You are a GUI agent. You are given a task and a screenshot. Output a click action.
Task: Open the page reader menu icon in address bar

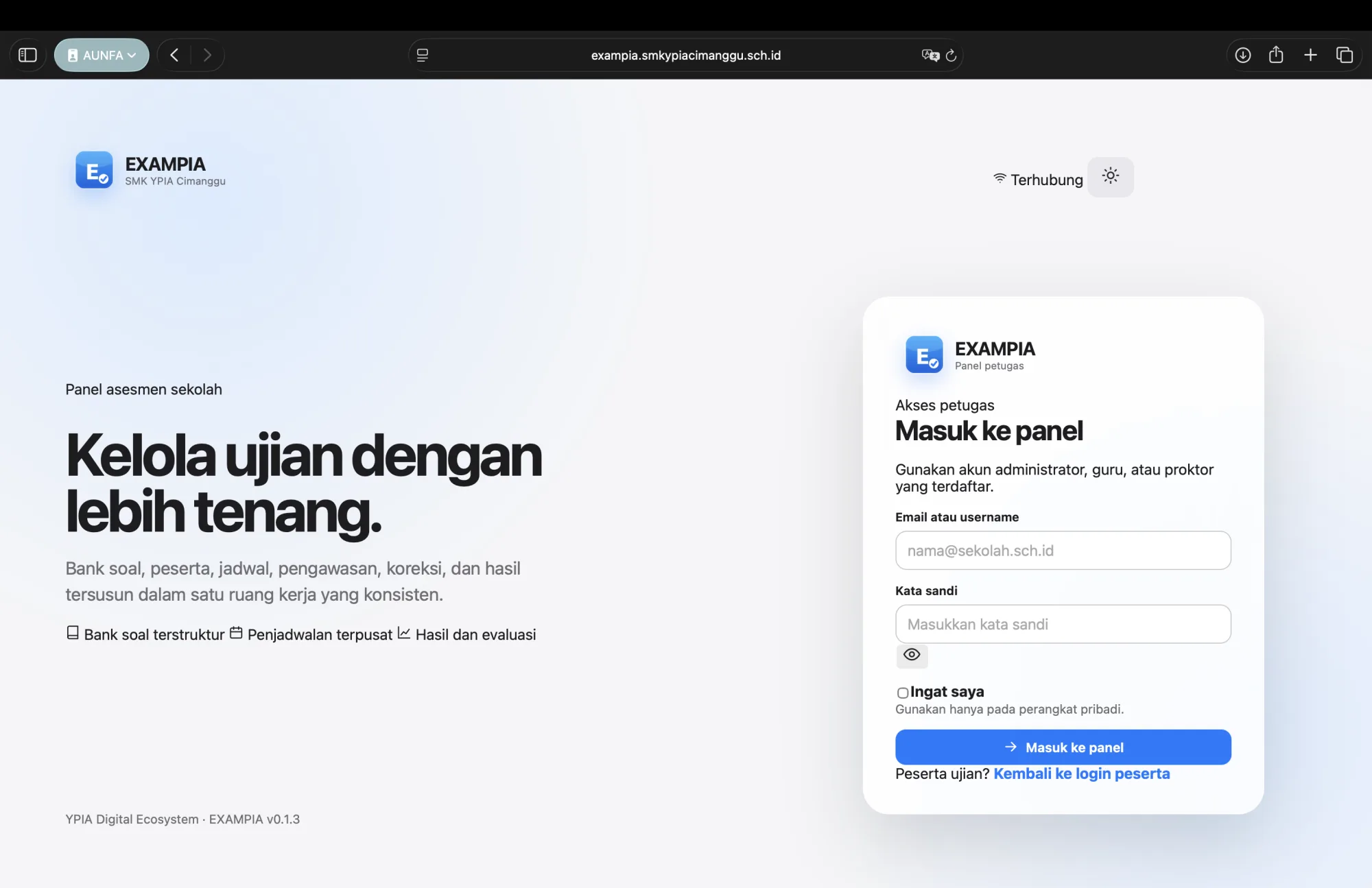pos(423,55)
